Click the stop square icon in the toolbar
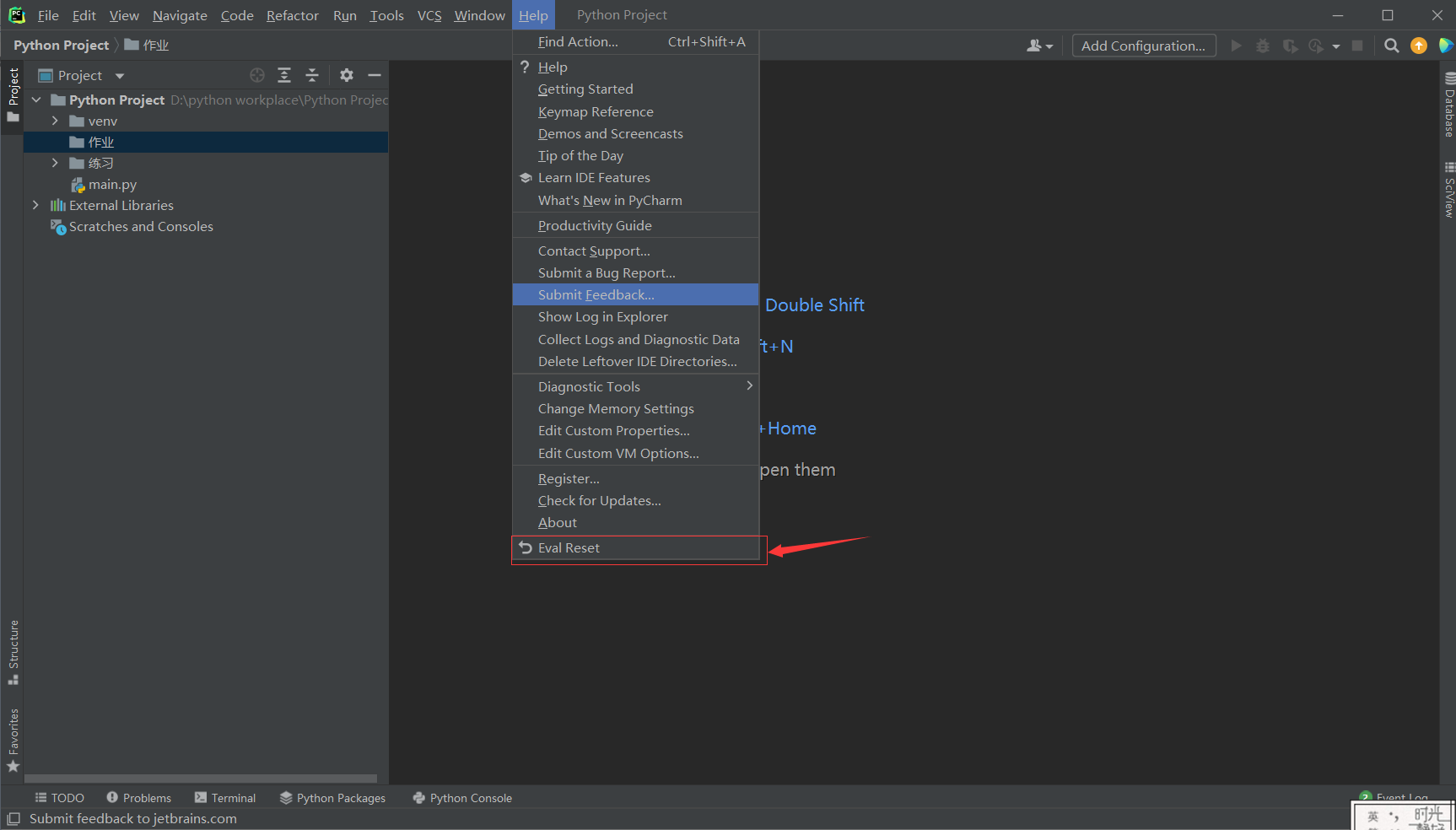The height and width of the screenshot is (830, 1456). (1357, 46)
